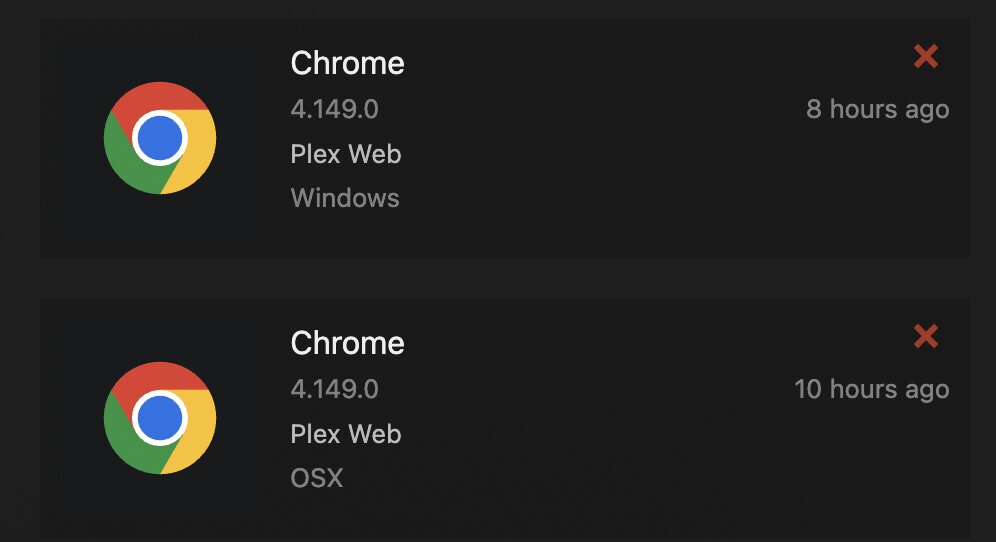The height and width of the screenshot is (542, 996).
Task: Remove the OSX Chrome device with red X
Action: tap(926, 337)
